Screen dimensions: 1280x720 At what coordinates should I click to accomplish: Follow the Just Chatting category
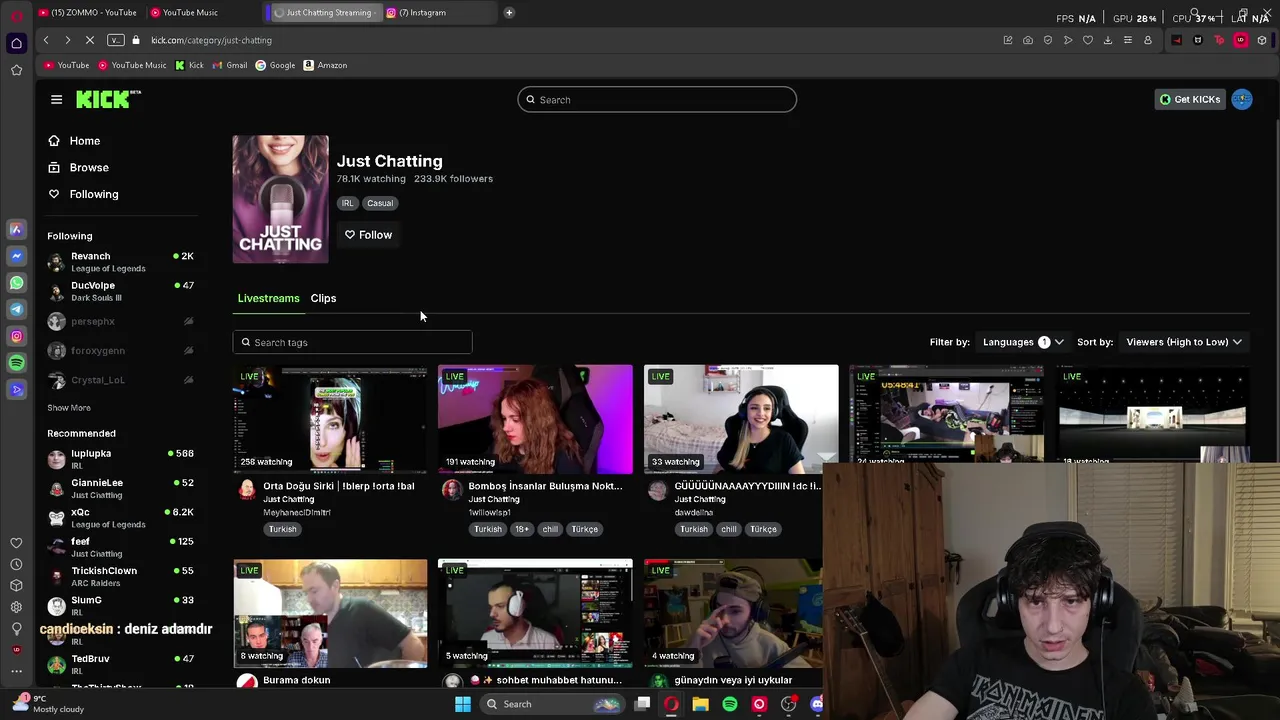[x=368, y=234]
